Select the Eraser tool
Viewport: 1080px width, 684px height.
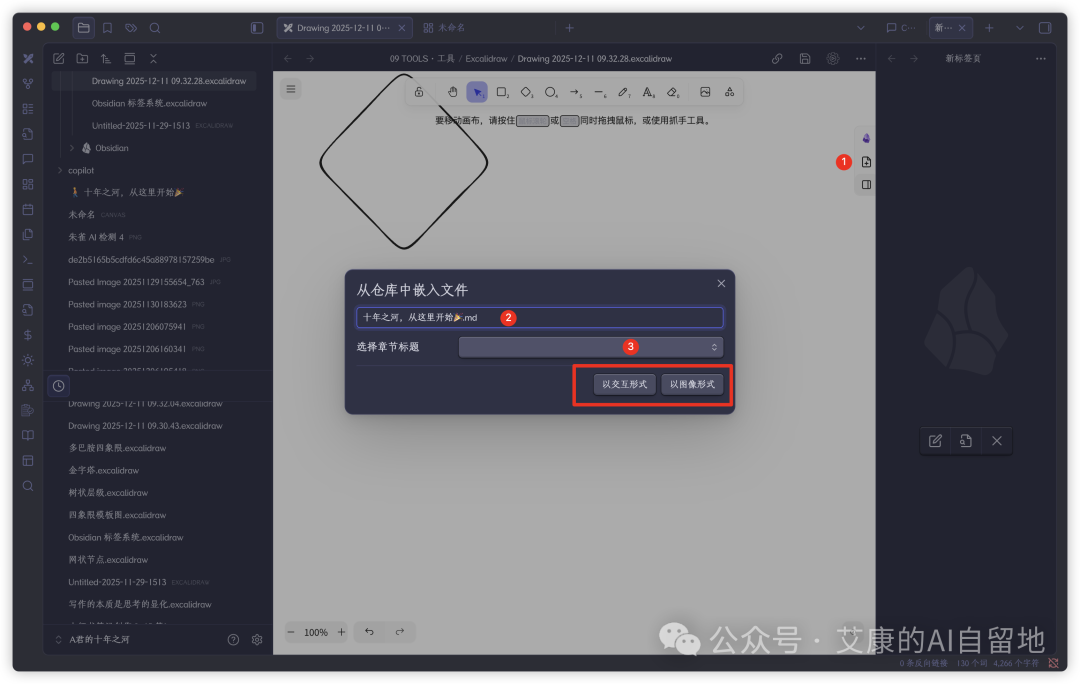(x=673, y=92)
